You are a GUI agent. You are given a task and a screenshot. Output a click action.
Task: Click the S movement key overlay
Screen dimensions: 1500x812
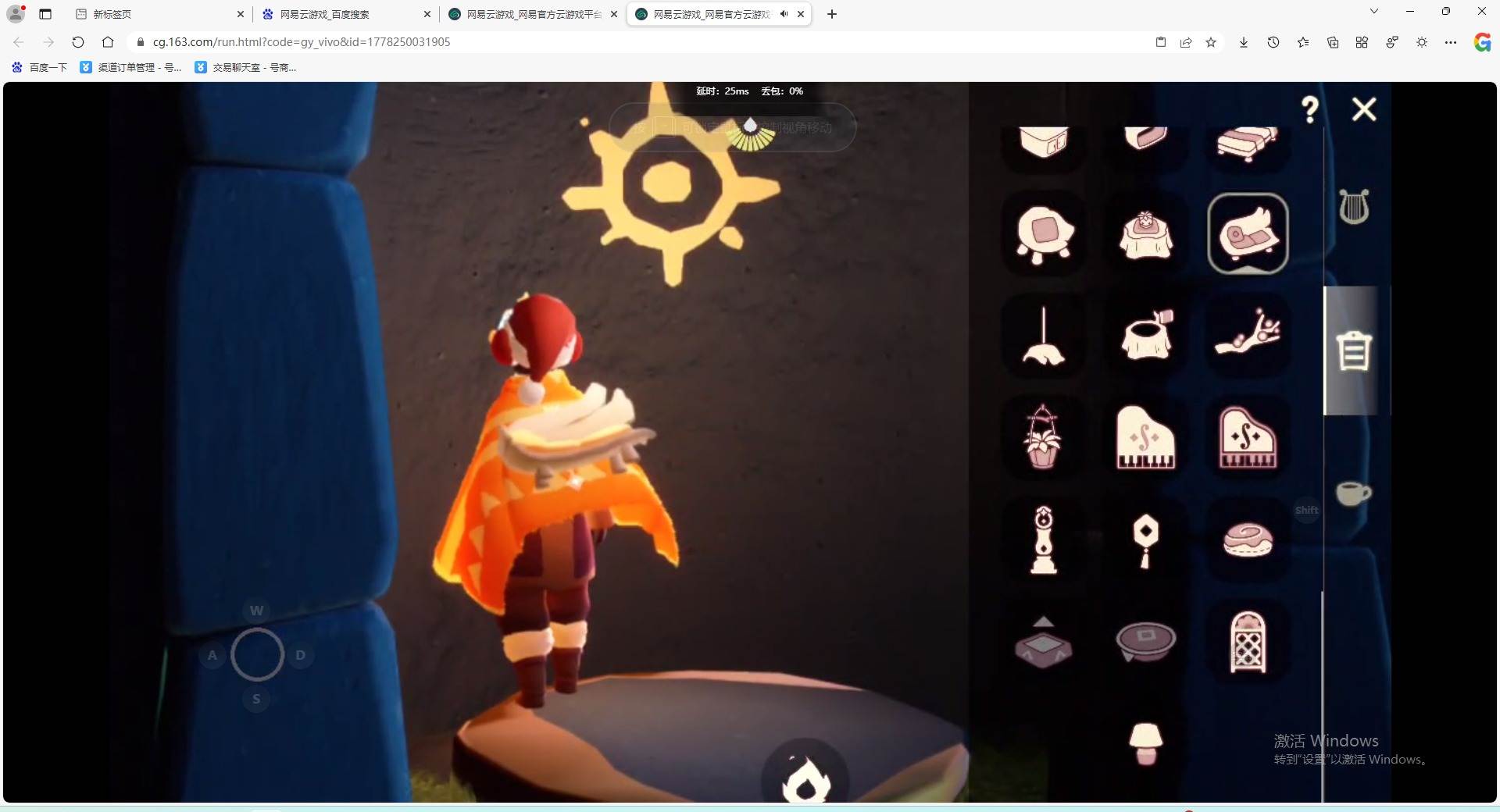pos(256,699)
